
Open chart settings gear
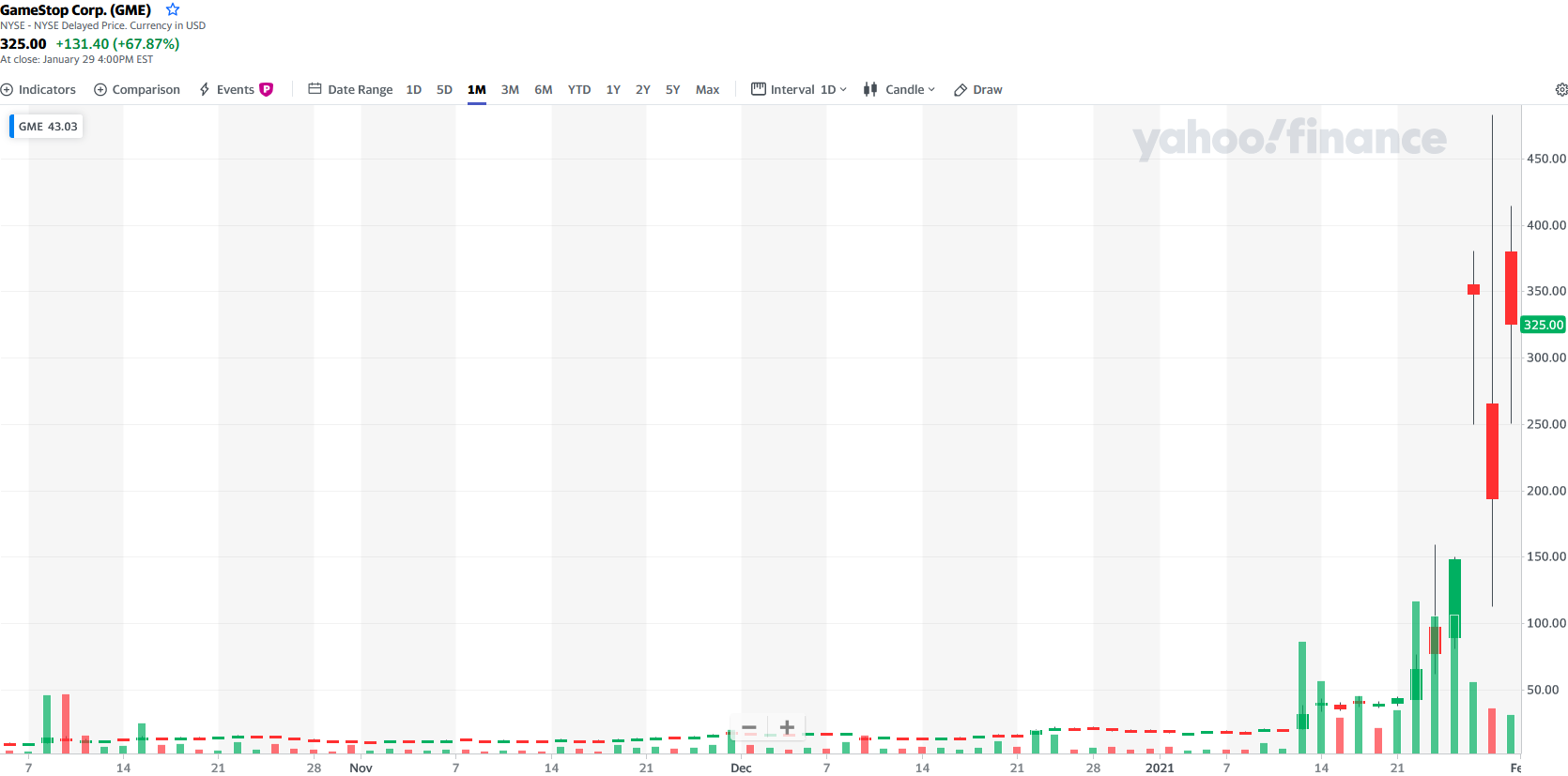[1560, 90]
